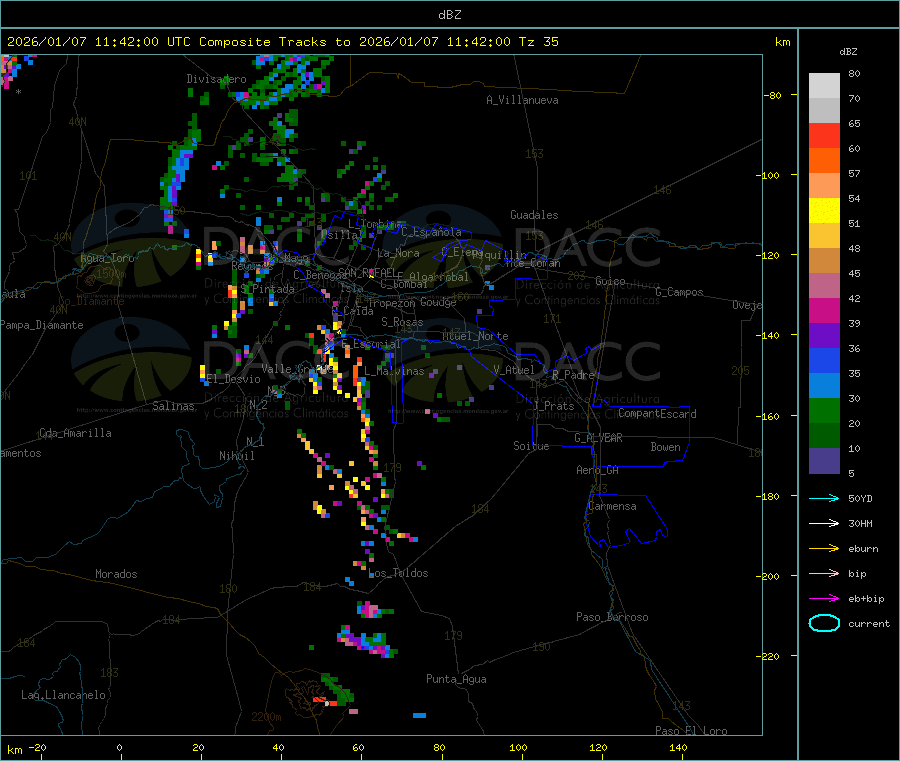
Task: Select the yellow 51-54 dBZ swatch
Action: click(824, 211)
